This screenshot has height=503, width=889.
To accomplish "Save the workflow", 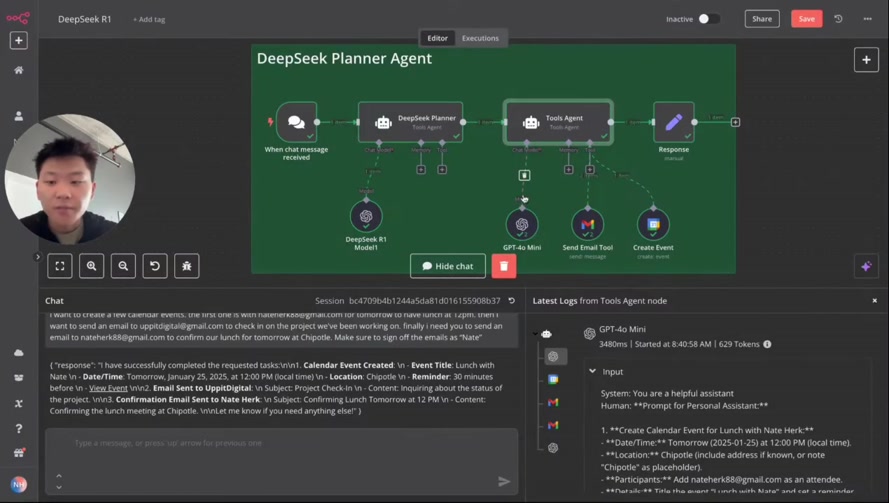I will coord(806,19).
